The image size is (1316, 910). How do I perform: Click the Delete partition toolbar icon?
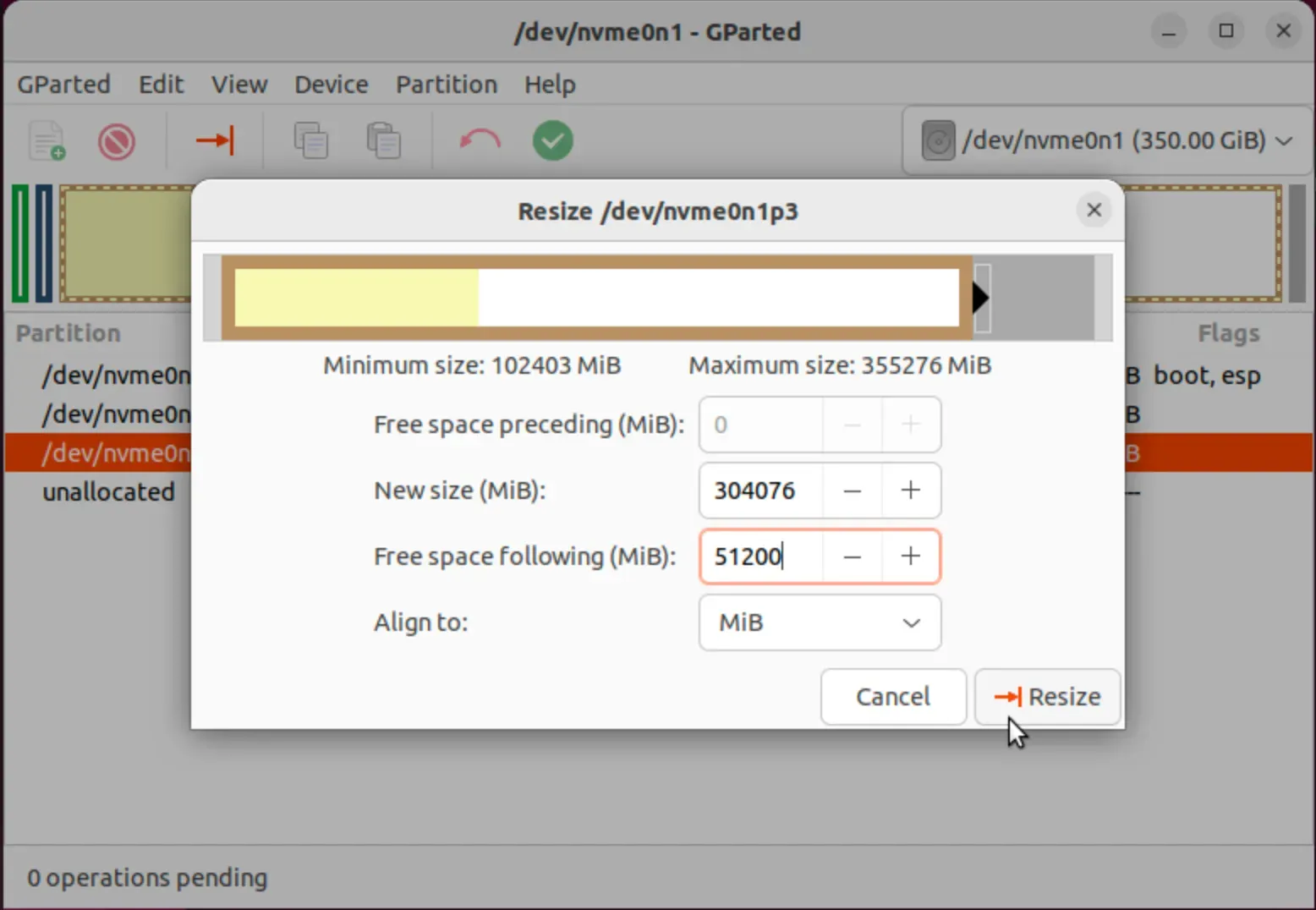coord(117,140)
